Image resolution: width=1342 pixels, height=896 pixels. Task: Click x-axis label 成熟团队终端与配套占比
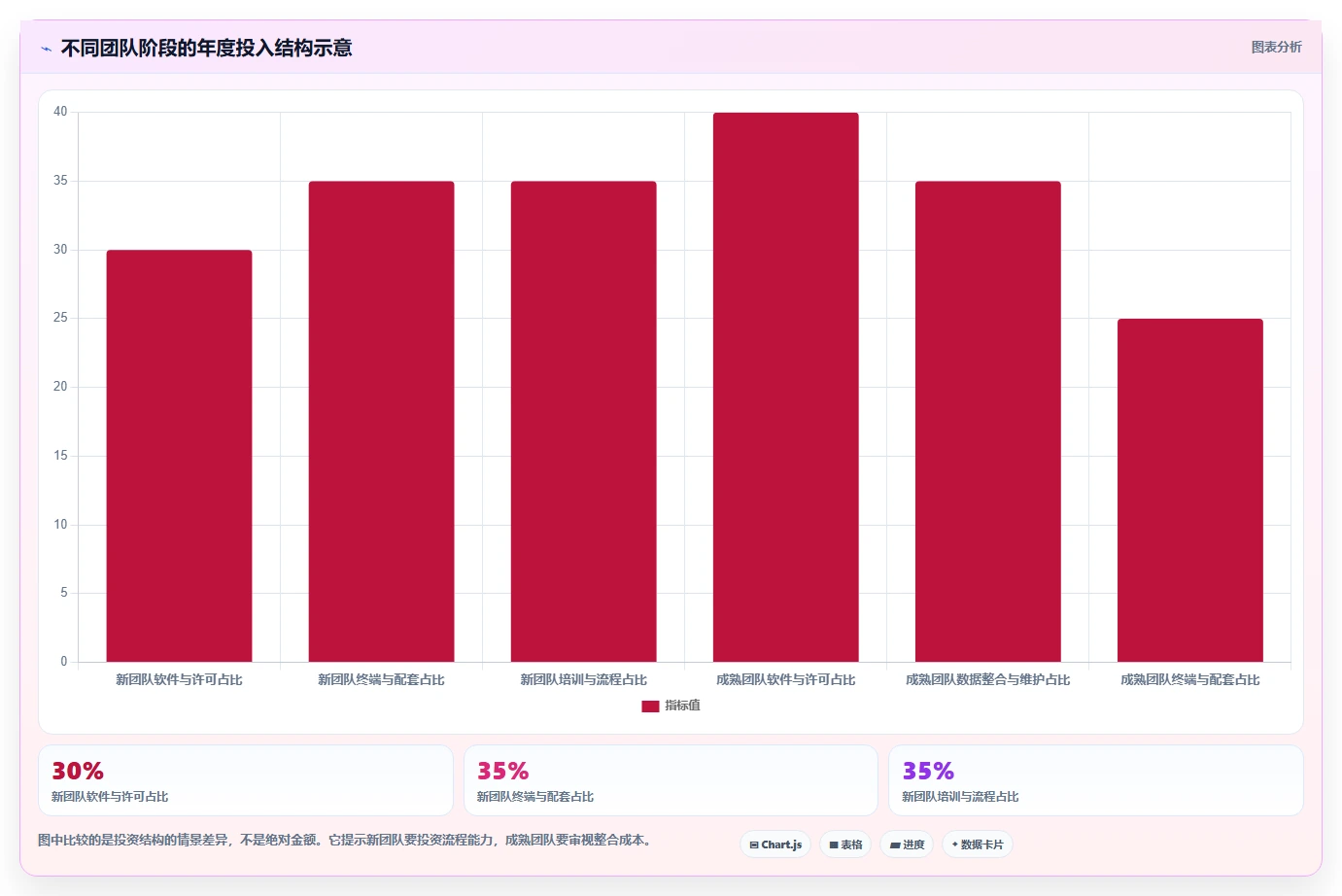click(x=1189, y=679)
